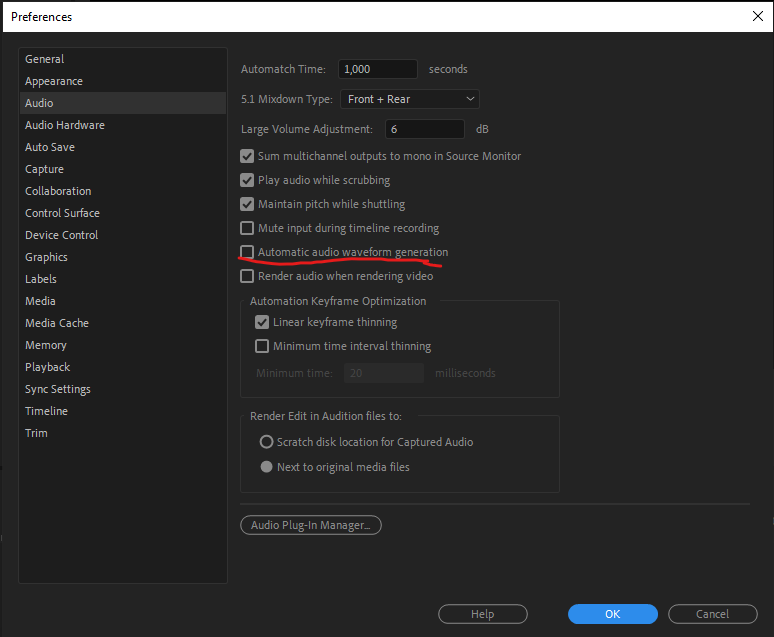The width and height of the screenshot is (774, 637).
Task: Disable Linear keyframe thinning option
Action: [262, 322]
